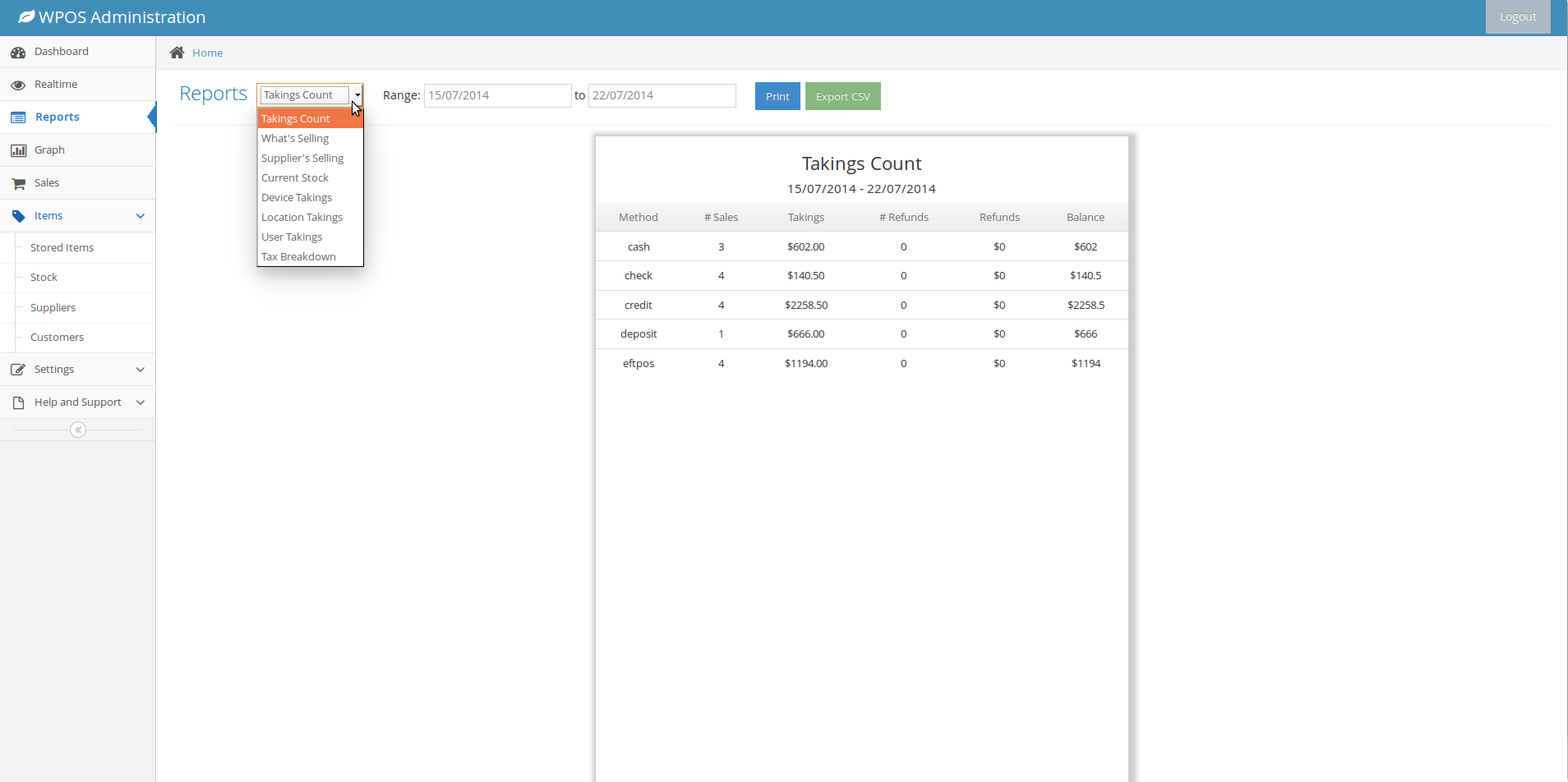Click the home icon in breadcrumb
Screen dimensions: 1568x782
pos(177,53)
